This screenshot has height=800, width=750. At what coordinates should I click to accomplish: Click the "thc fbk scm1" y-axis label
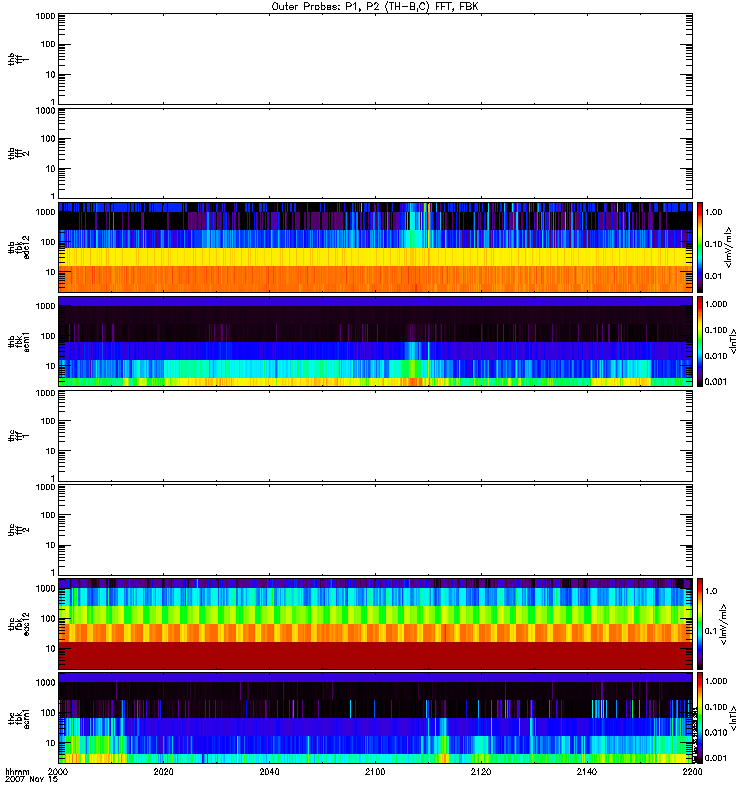19,718
